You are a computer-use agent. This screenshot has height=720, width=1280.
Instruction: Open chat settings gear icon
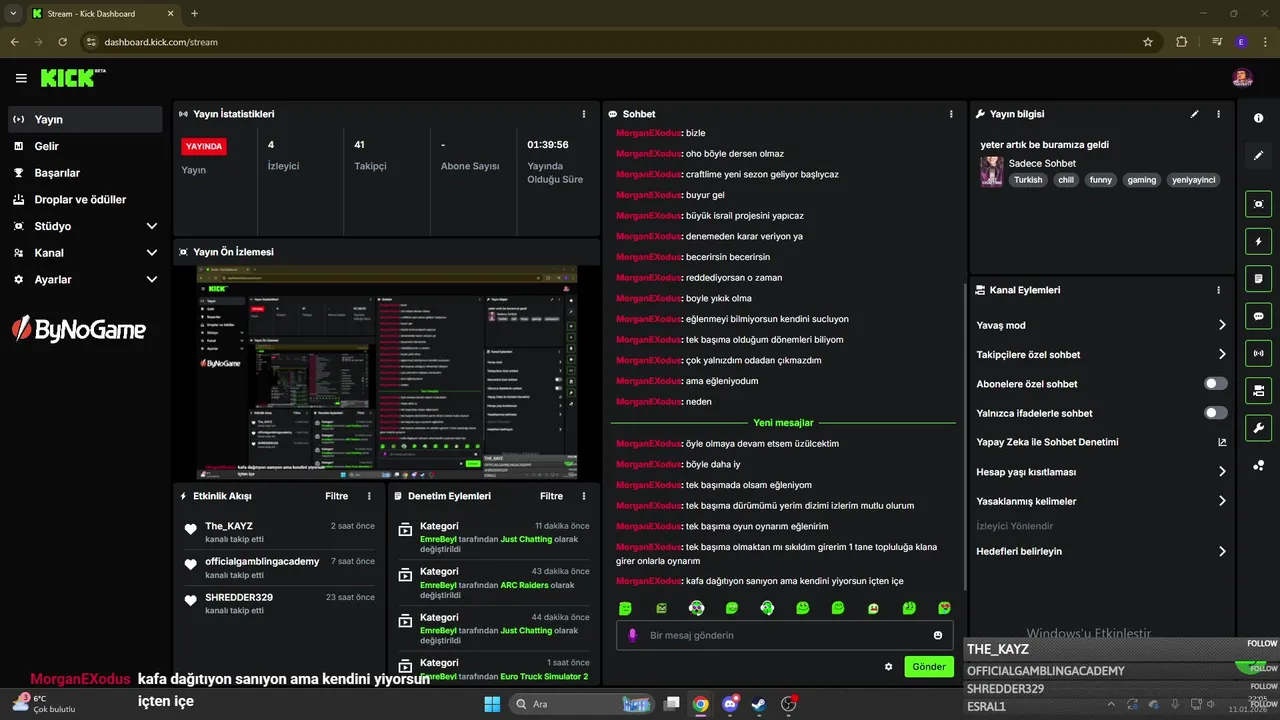pyautogui.click(x=888, y=667)
